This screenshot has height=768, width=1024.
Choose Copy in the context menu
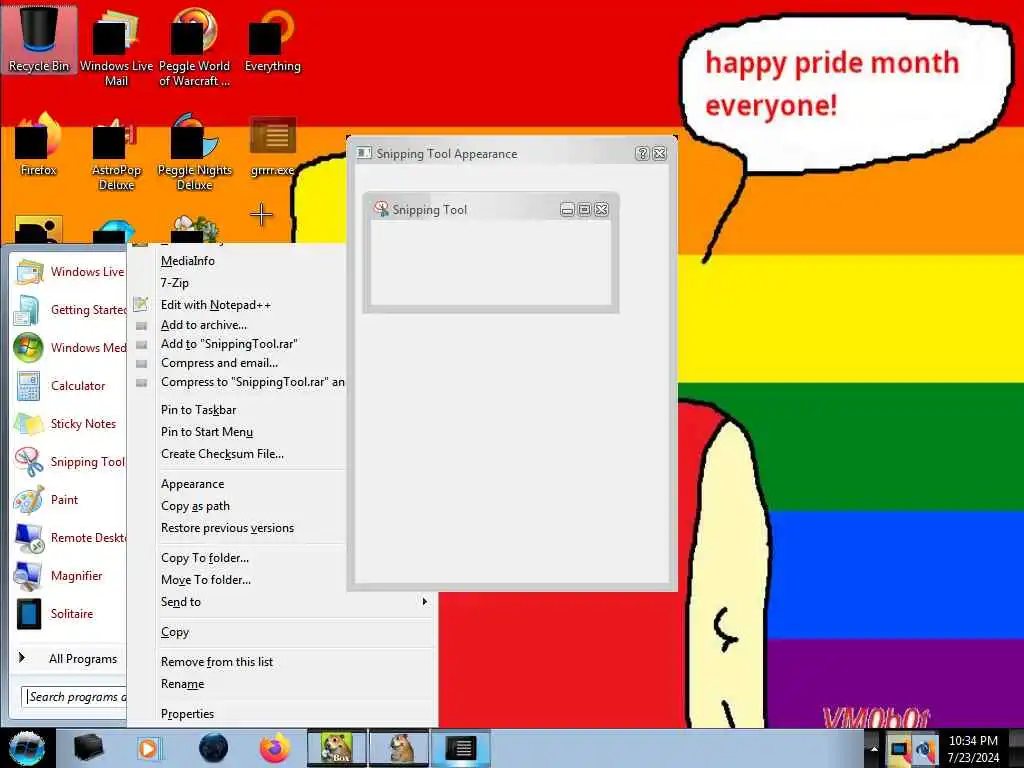pos(175,632)
